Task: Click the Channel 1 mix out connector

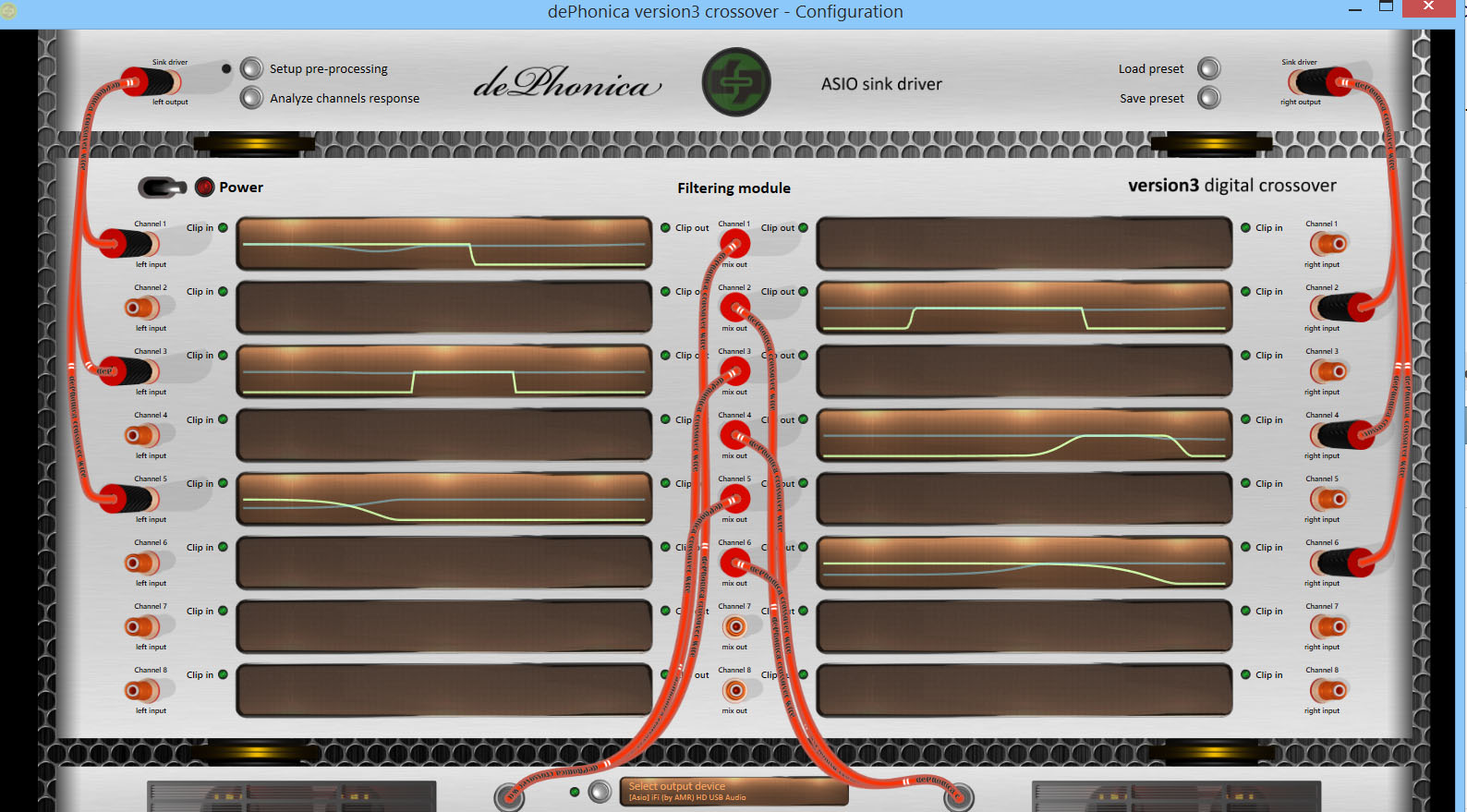Action: coord(735,244)
